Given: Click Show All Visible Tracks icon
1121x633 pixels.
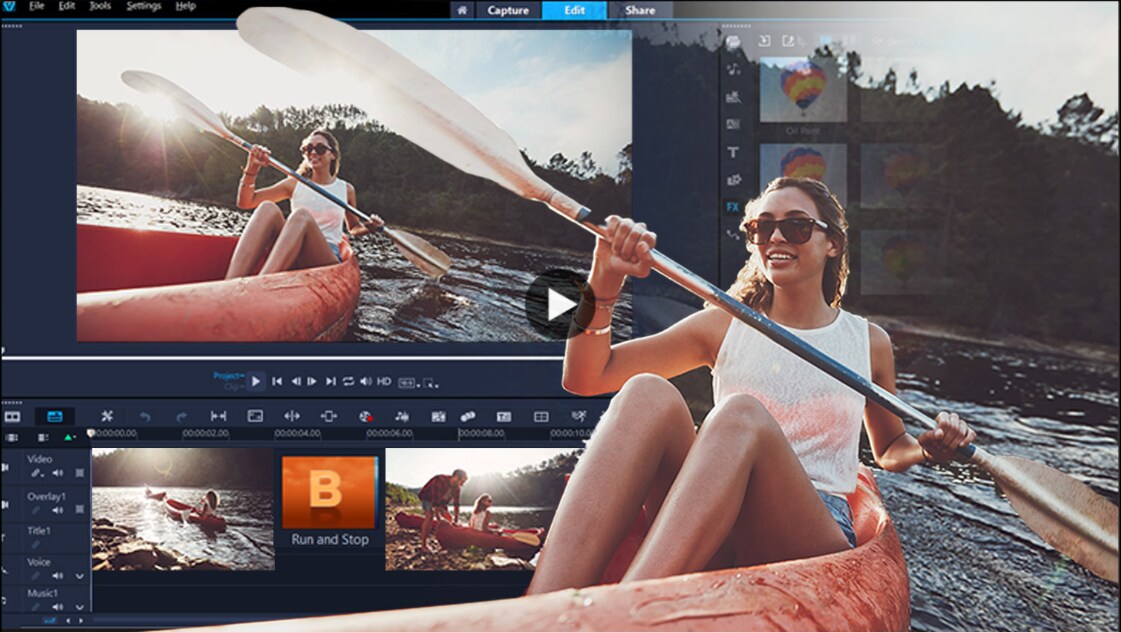Looking at the screenshot, I should (x=12, y=437).
